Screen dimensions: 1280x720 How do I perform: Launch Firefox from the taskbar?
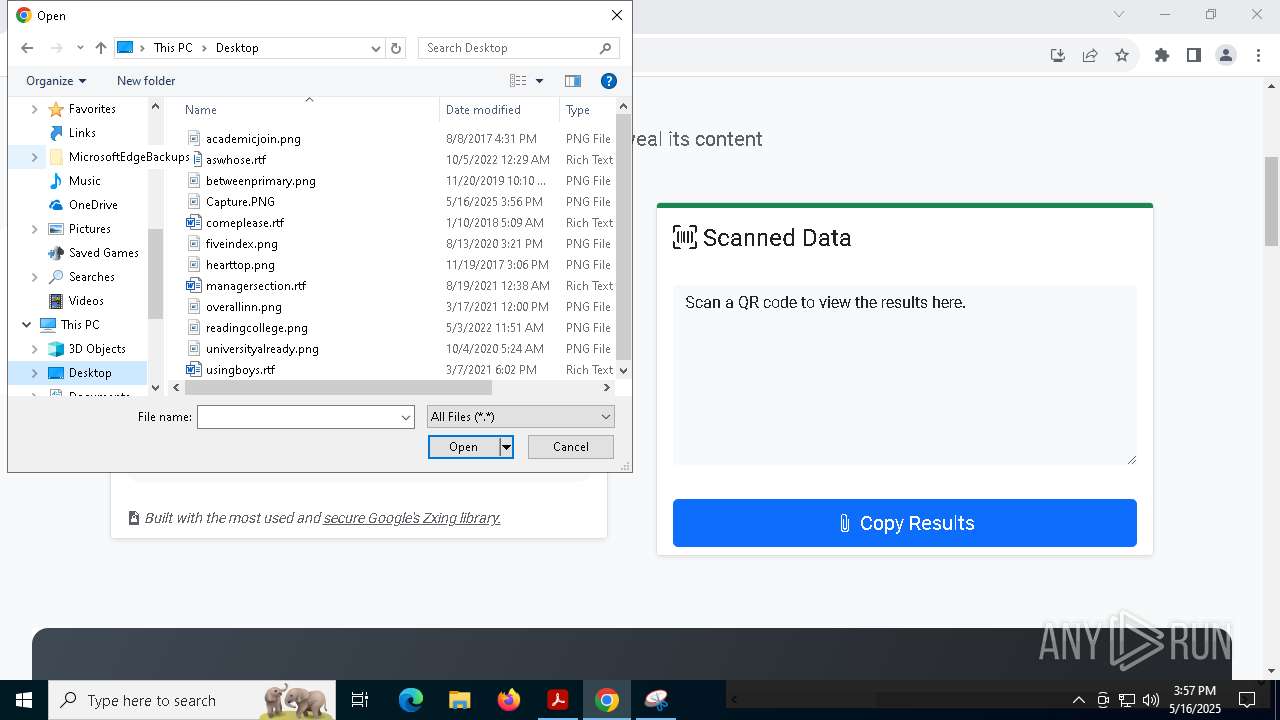tap(508, 700)
